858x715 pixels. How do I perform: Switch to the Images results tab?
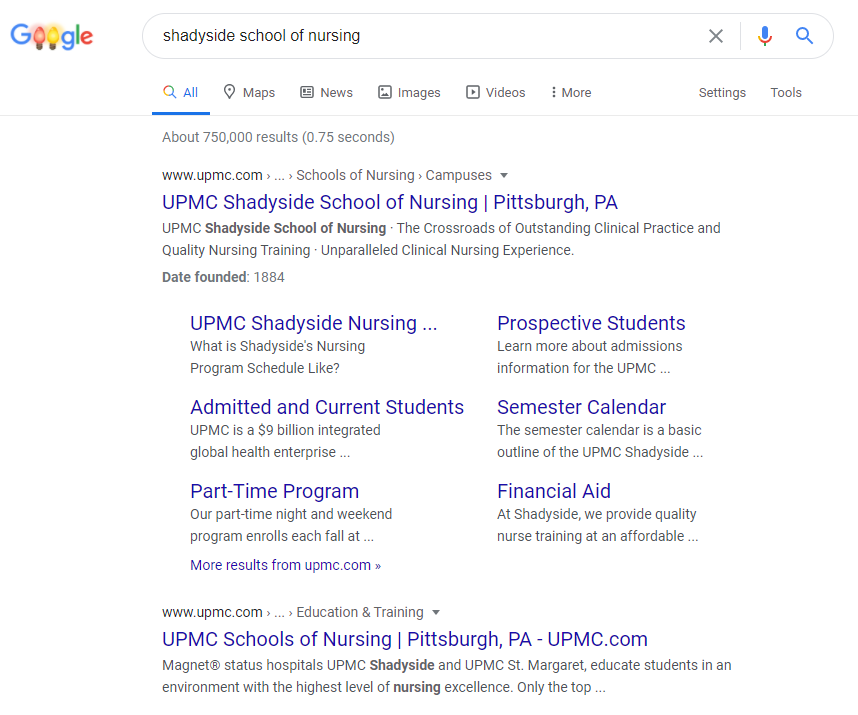[x=409, y=92]
